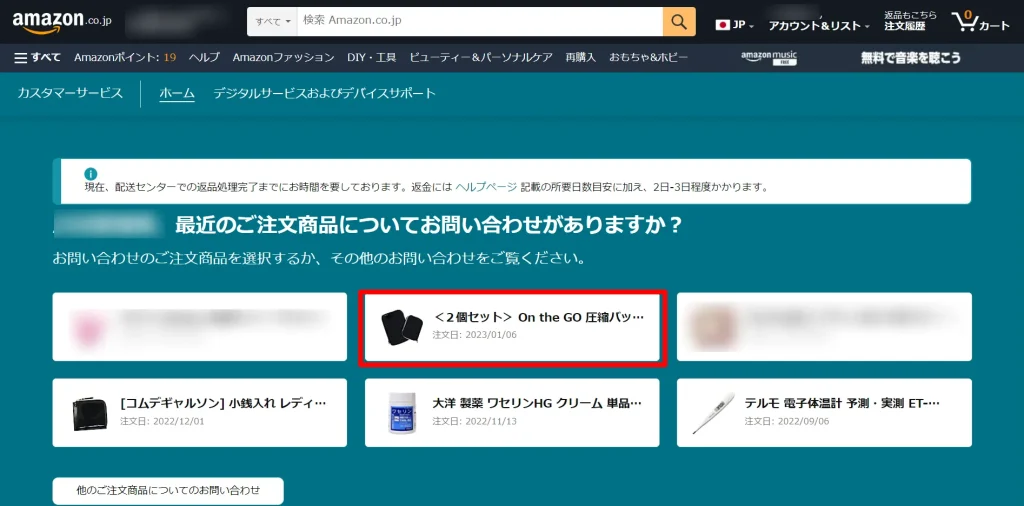The height and width of the screenshot is (506, 1024).
Task: Open 返品もこちら 注文履歴
Action: [x=910, y=21]
